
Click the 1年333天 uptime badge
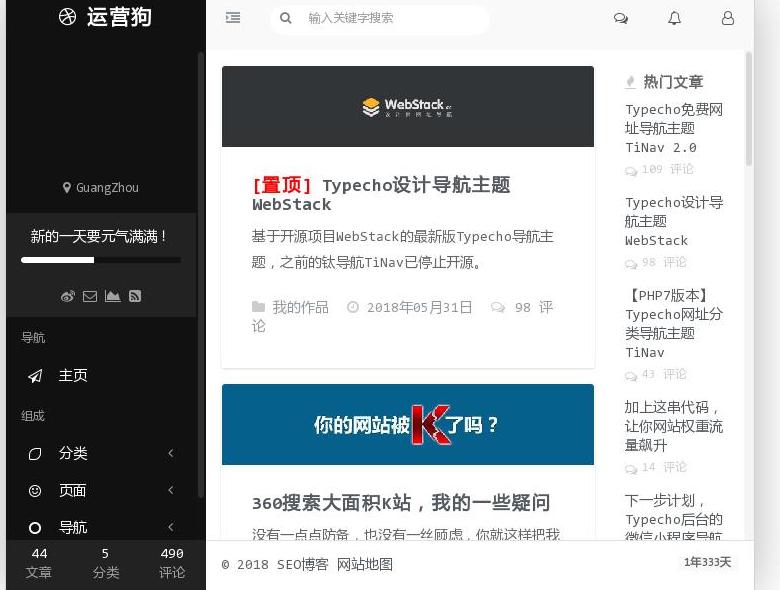(707, 562)
